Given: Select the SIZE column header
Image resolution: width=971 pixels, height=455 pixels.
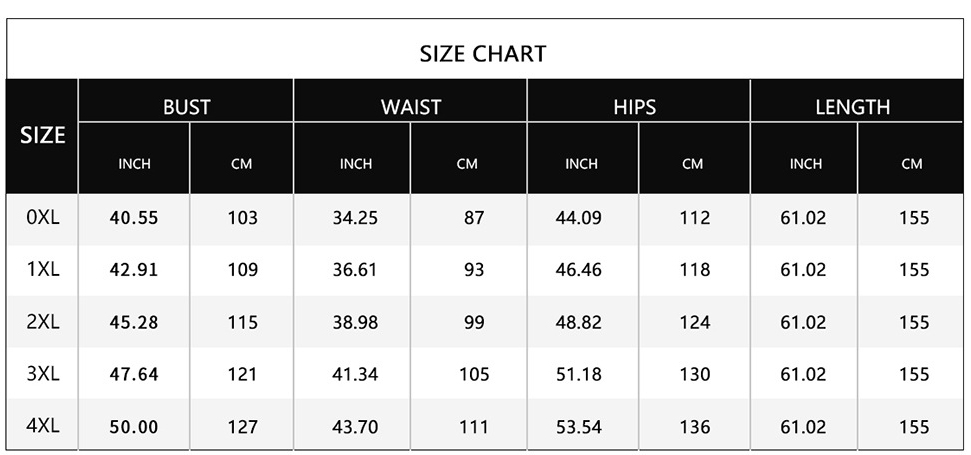Looking at the screenshot, I should [x=42, y=135].
